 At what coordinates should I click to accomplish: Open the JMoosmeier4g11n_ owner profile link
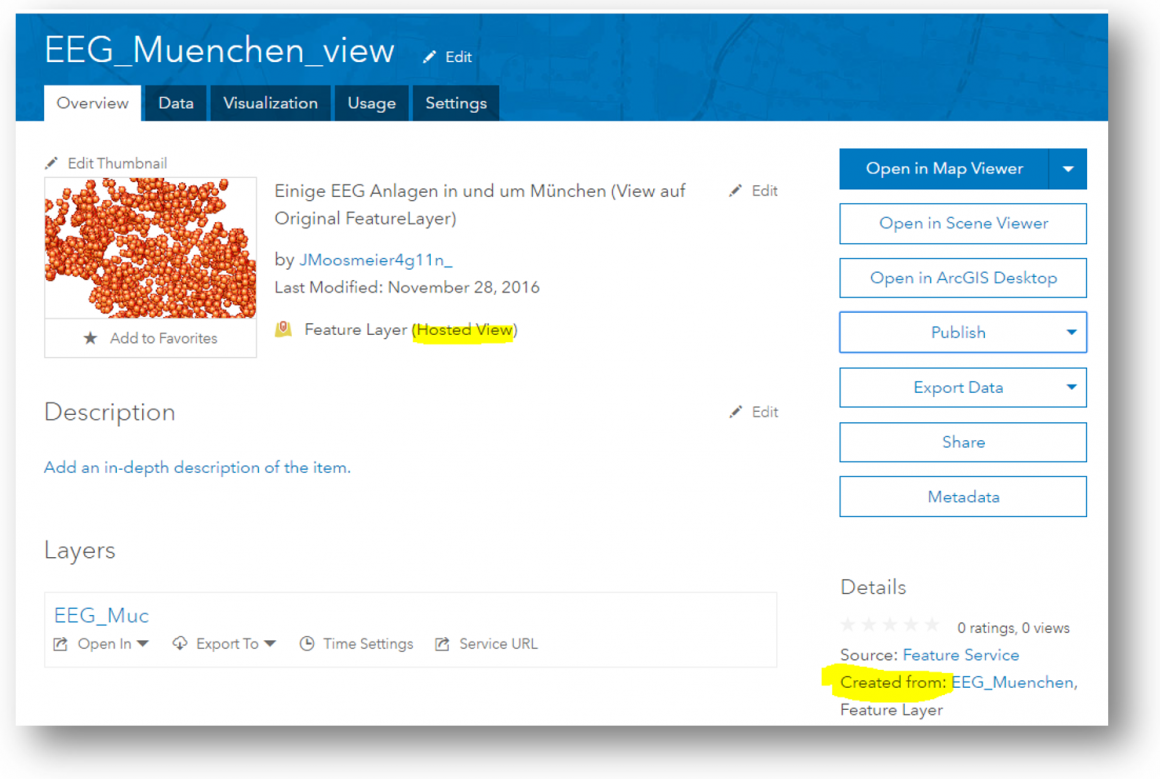click(375, 260)
